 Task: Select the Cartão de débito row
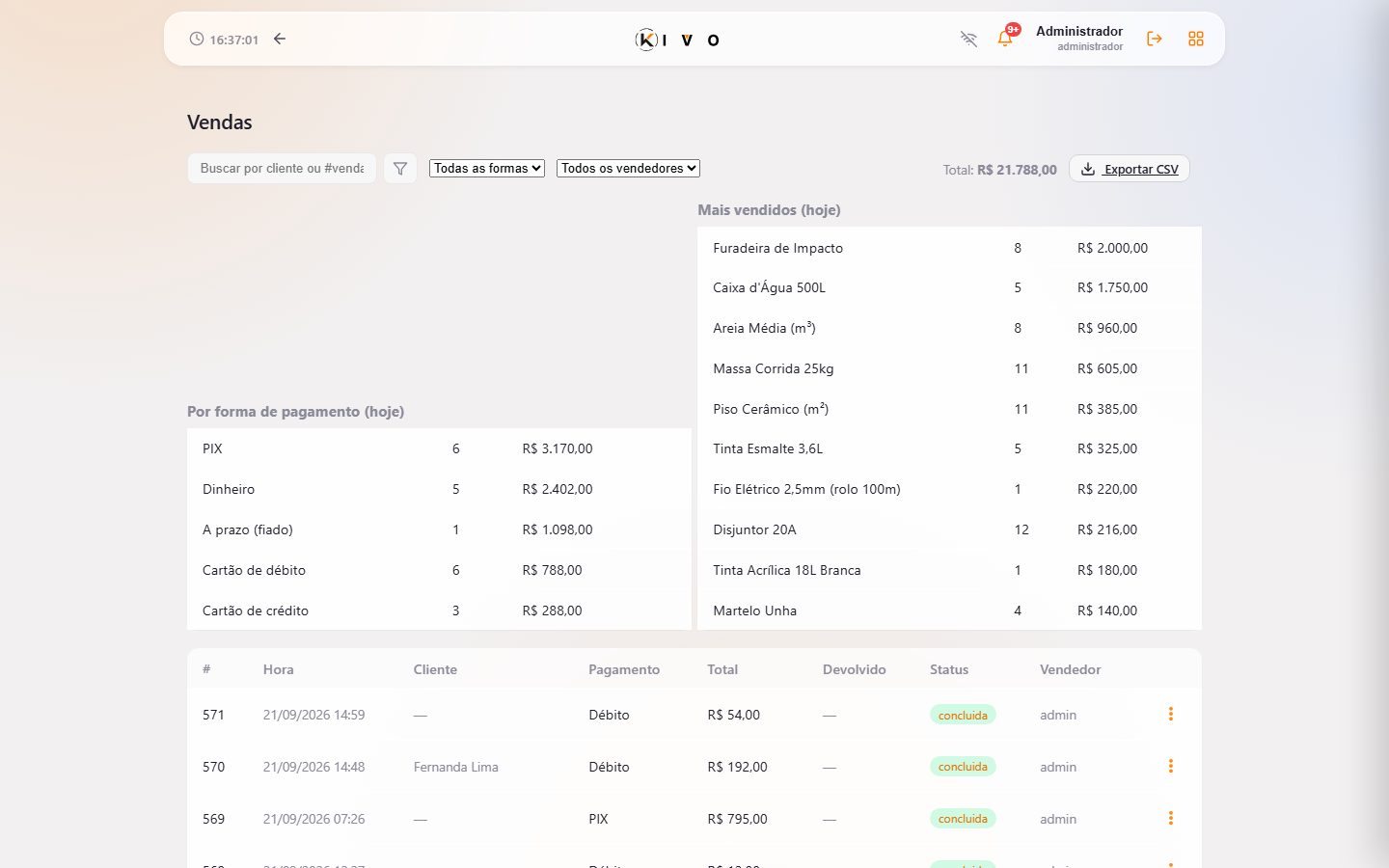click(439, 570)
